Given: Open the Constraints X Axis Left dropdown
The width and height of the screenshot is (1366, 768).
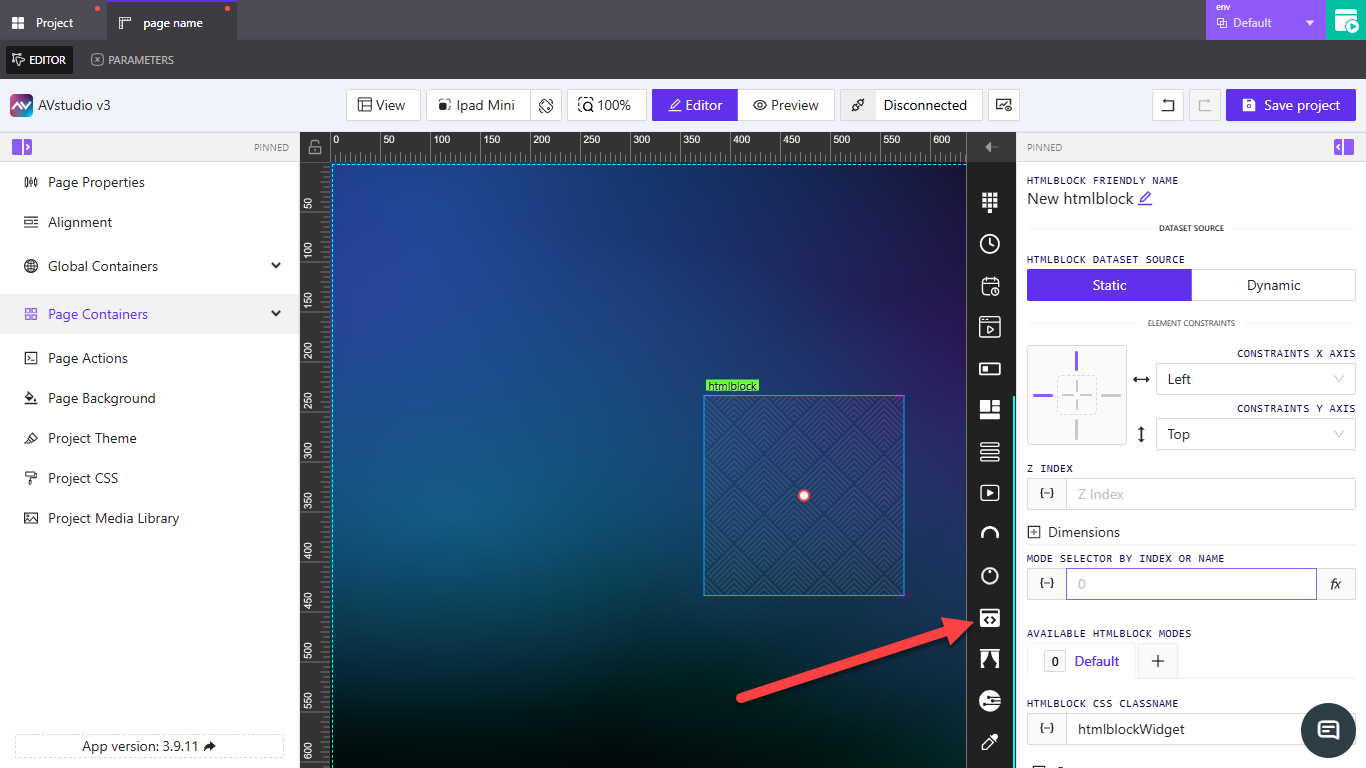Looking at the screenshot, I should 1255,379.
